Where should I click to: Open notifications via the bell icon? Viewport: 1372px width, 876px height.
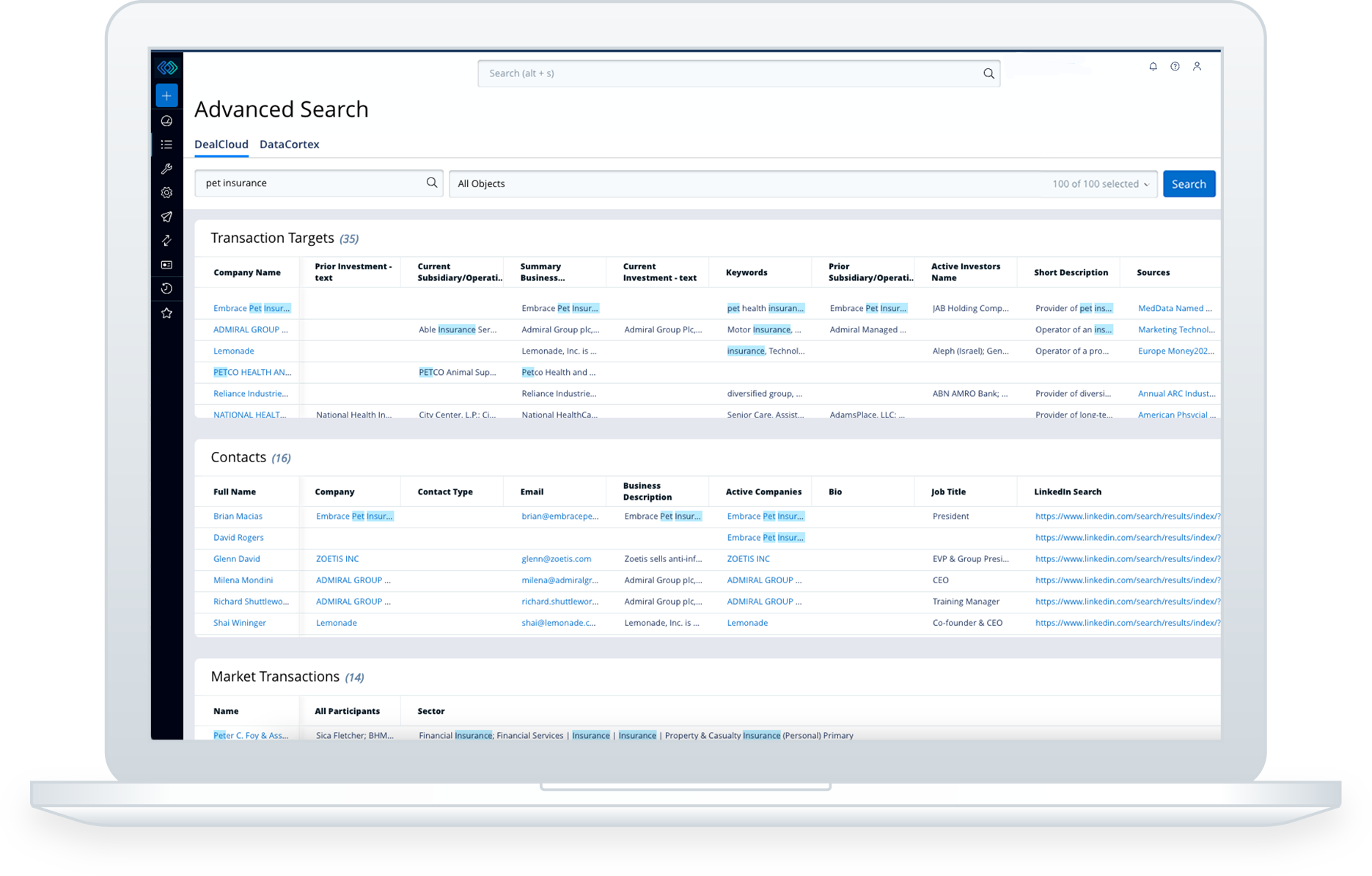1153,66
